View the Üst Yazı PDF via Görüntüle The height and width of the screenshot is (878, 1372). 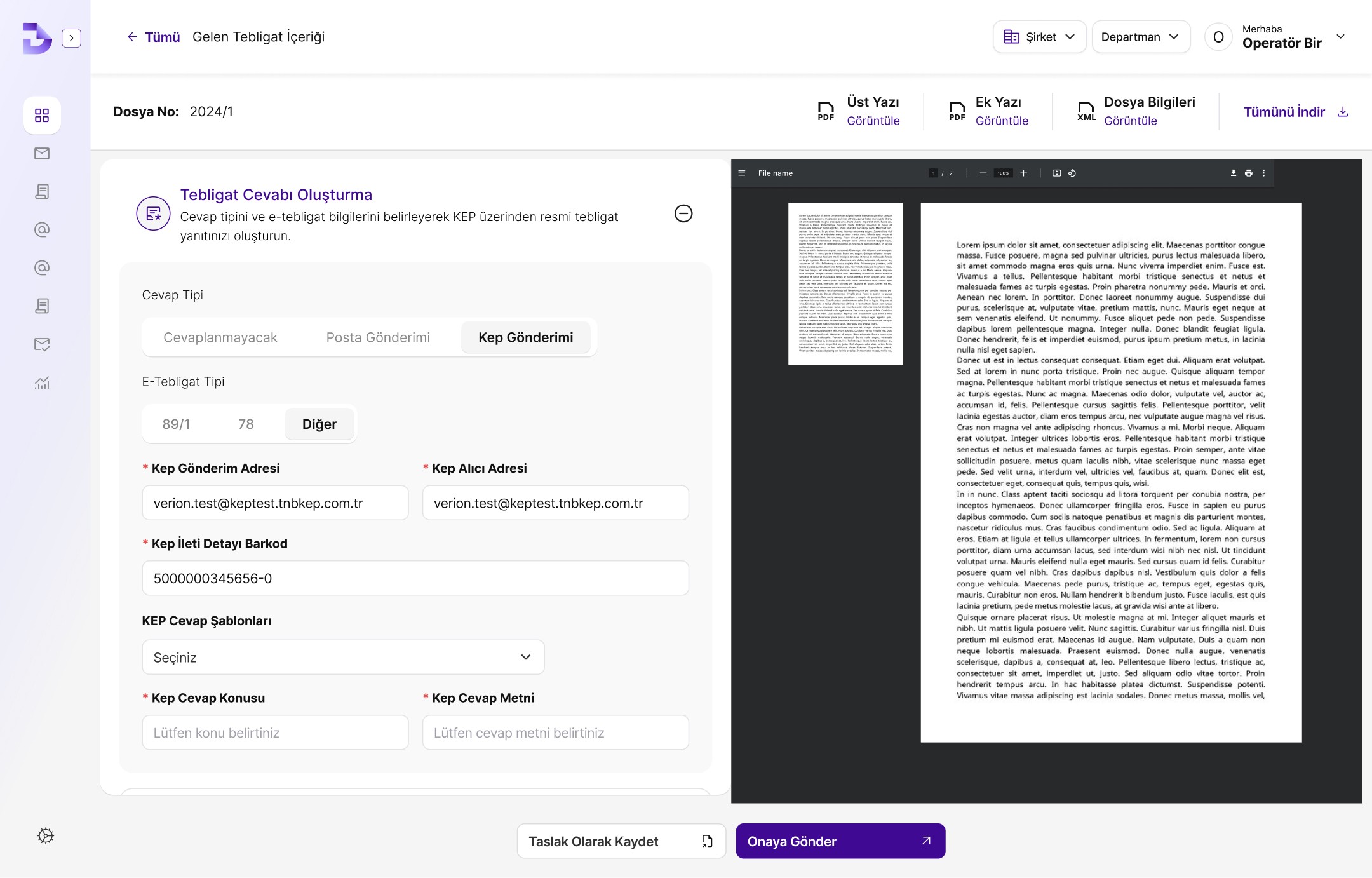(873, 121)
